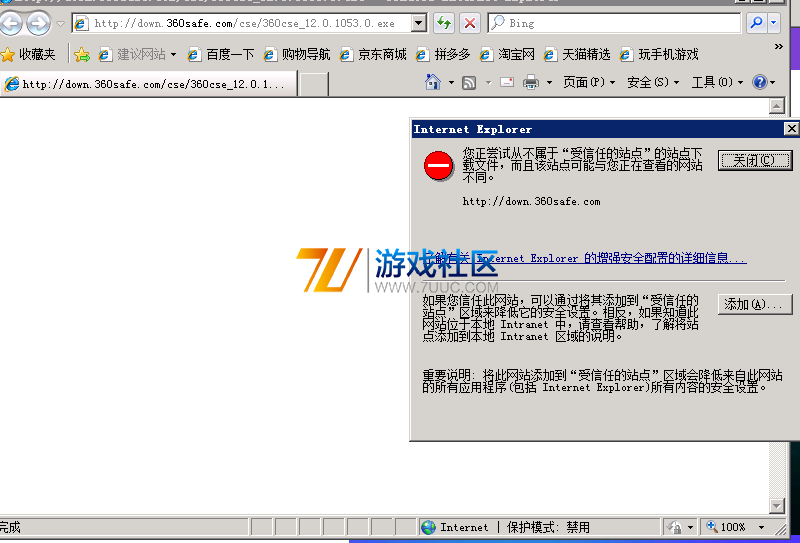Click the magnifier search button
800x543 pixels.
[757, 23]
